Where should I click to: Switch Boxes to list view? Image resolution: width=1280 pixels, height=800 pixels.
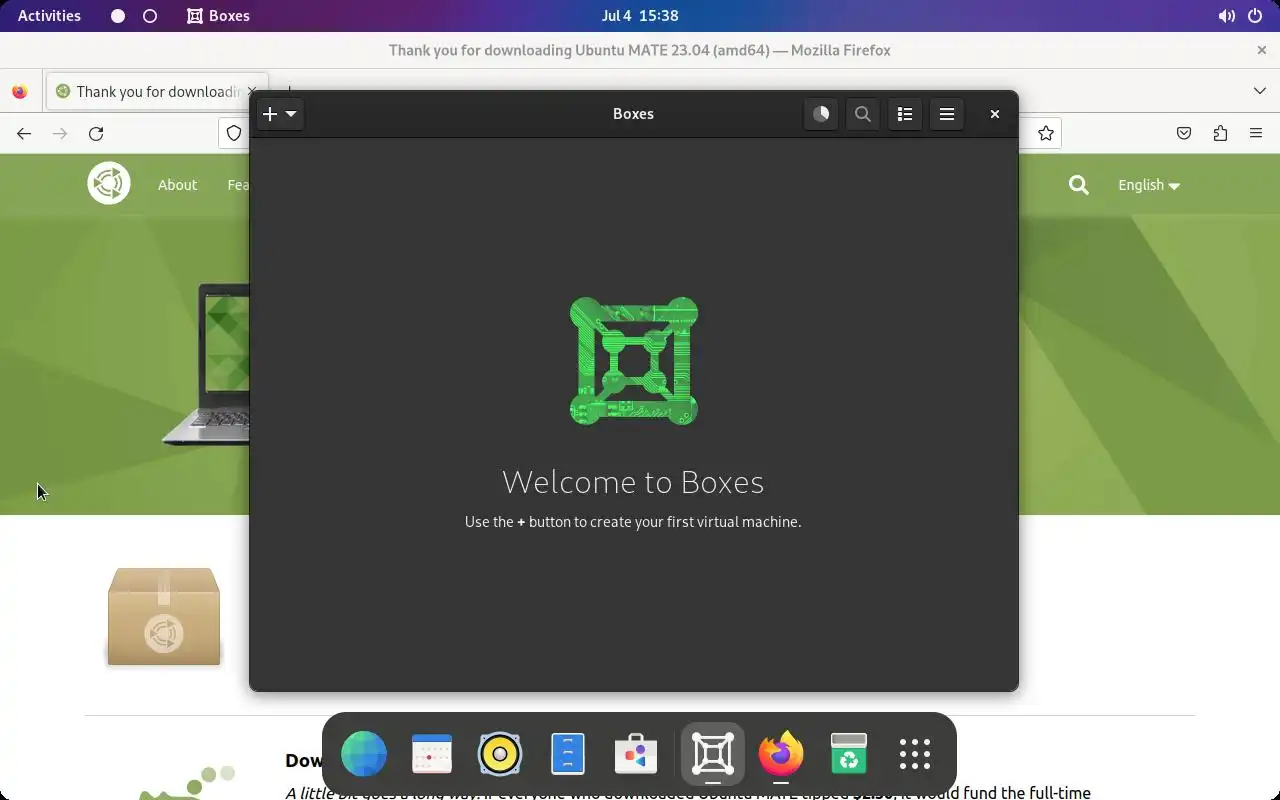tap(905, 114)
